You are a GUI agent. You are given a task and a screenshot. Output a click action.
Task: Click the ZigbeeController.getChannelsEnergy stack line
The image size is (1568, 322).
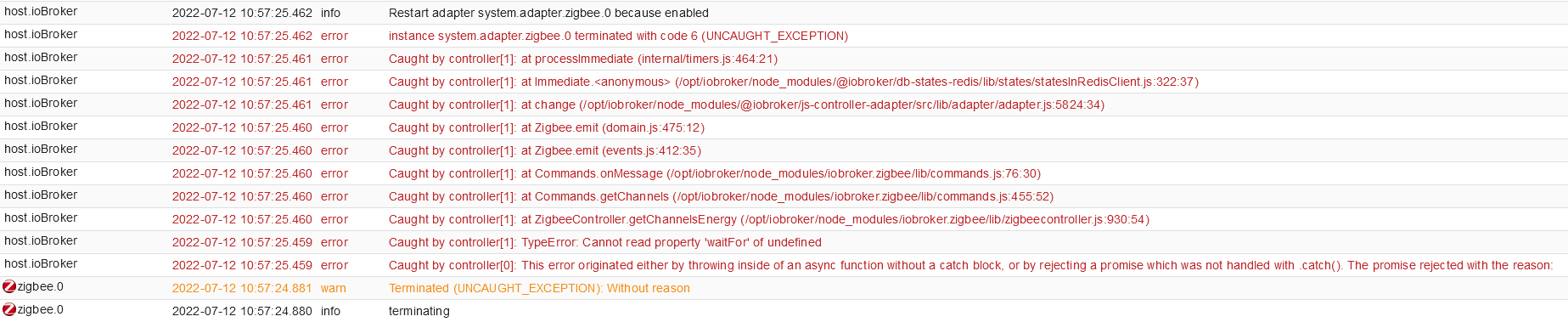coord(769,219)
